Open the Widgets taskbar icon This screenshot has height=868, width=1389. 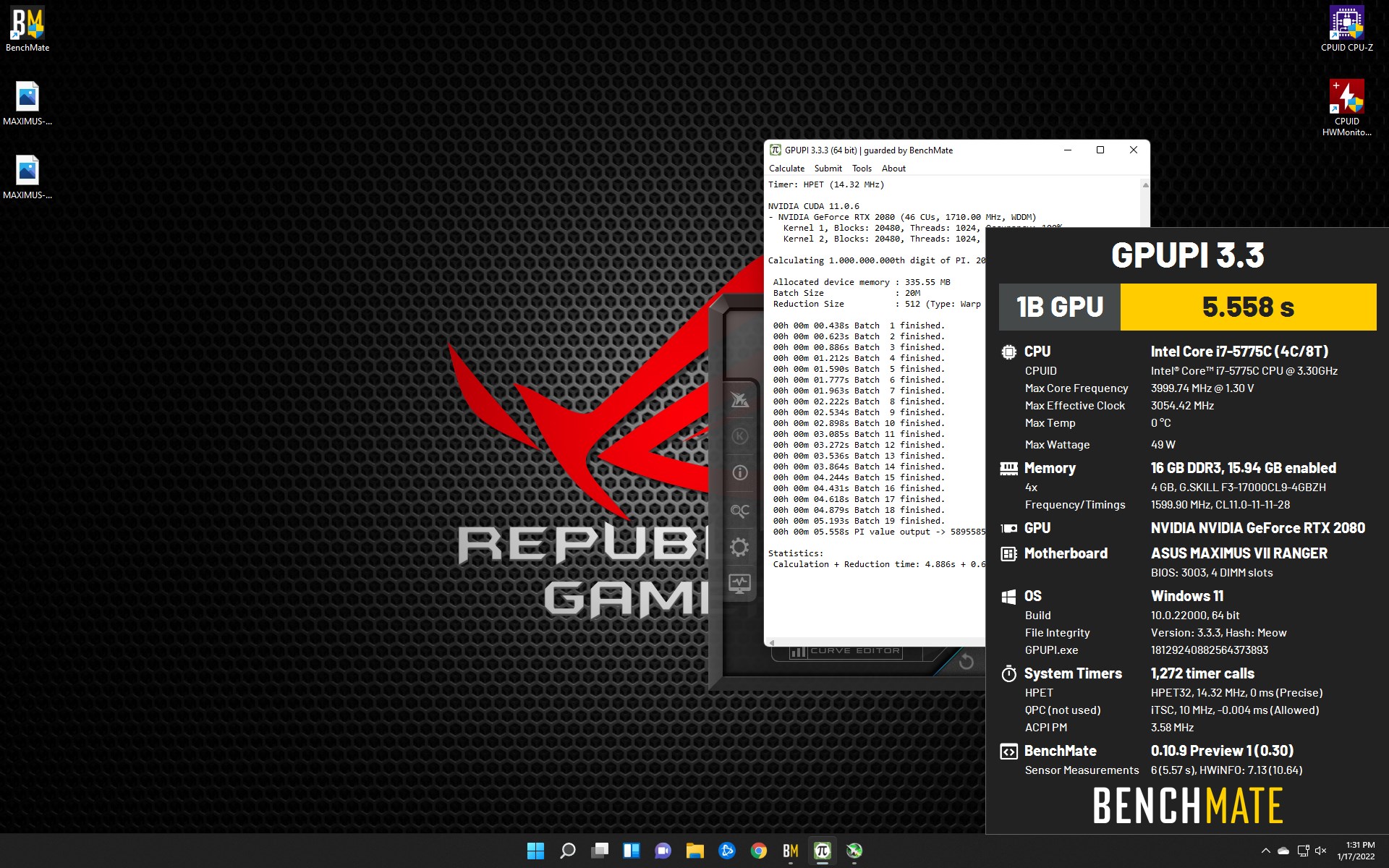632,851
